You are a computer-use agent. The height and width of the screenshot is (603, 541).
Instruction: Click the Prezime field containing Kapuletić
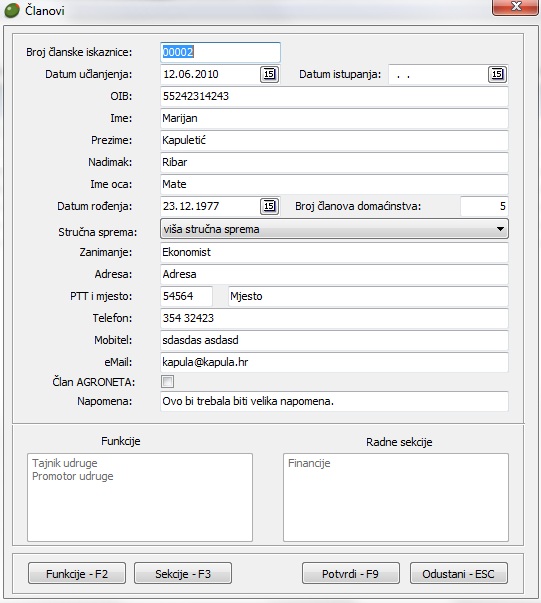pyautogui.click(x=334, y=140)
